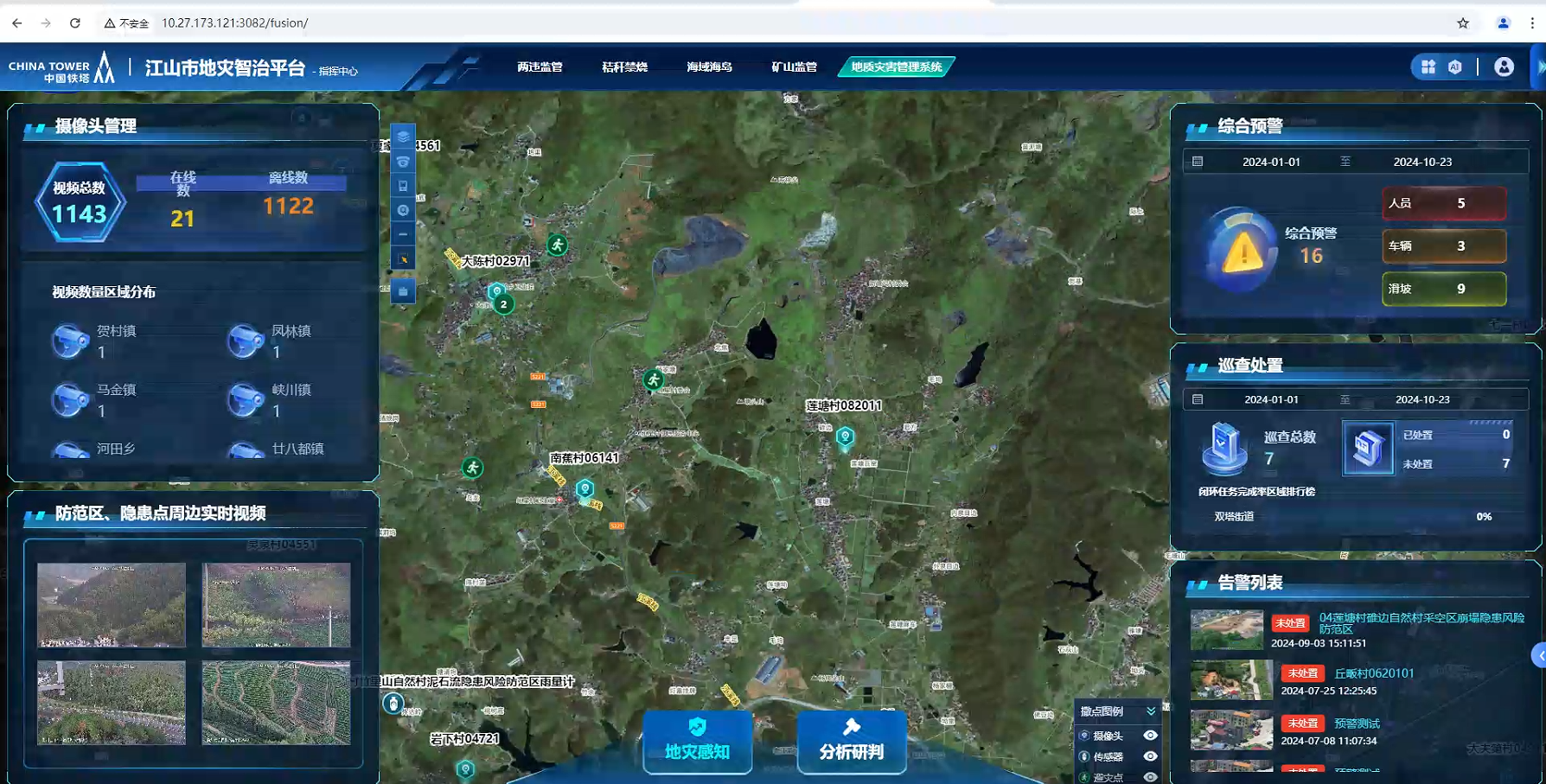
Task: Collapse the 撒点图例 legend panel
Action: click(1151, 711)
